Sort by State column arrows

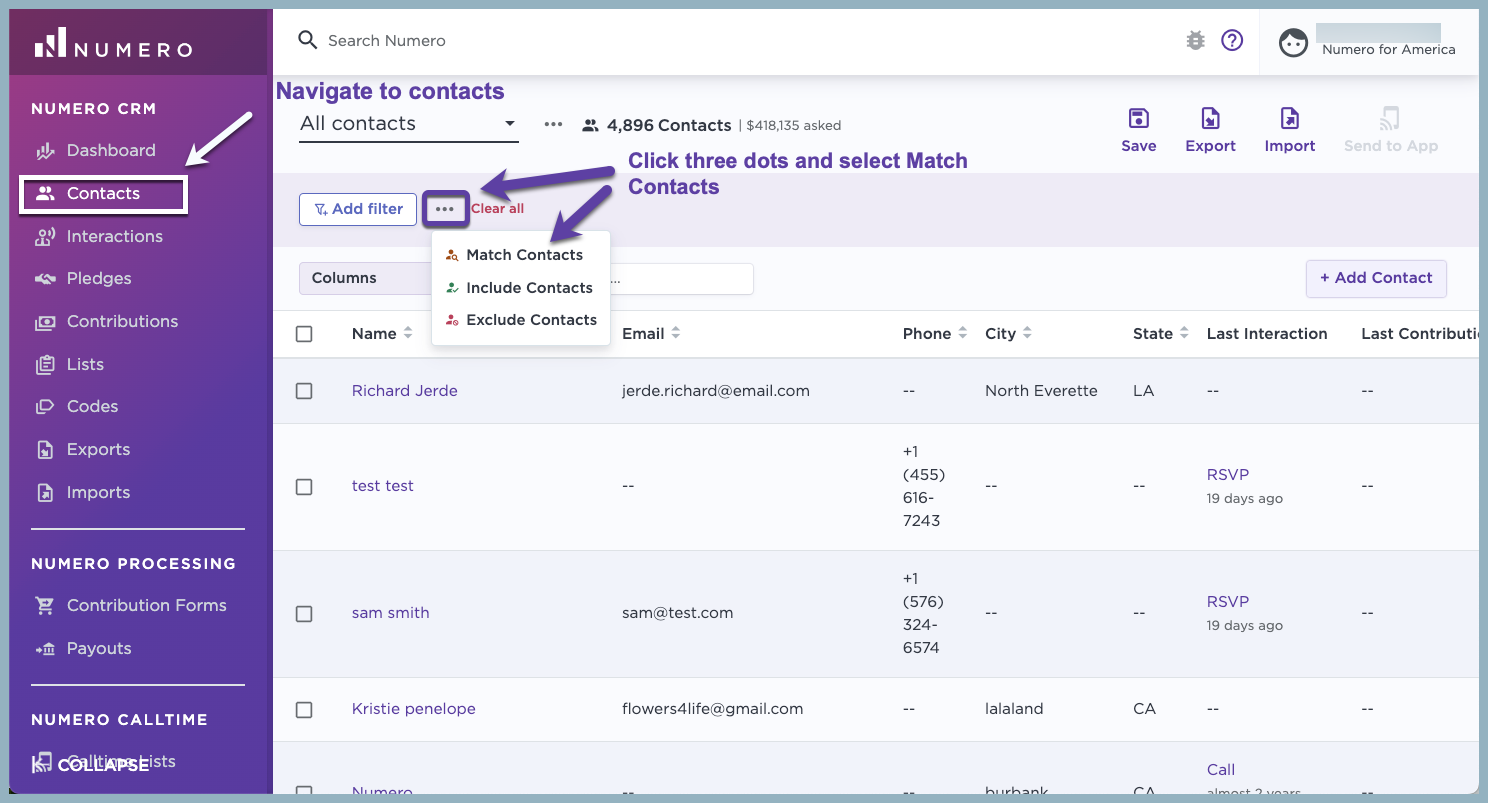click(x=1184, y=333)
